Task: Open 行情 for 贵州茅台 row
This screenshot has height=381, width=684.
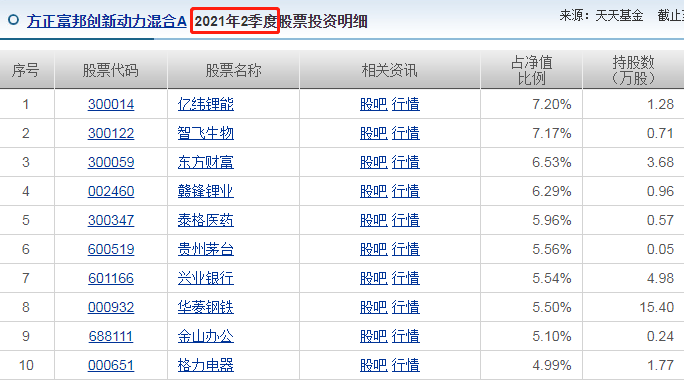Action: 406,249
